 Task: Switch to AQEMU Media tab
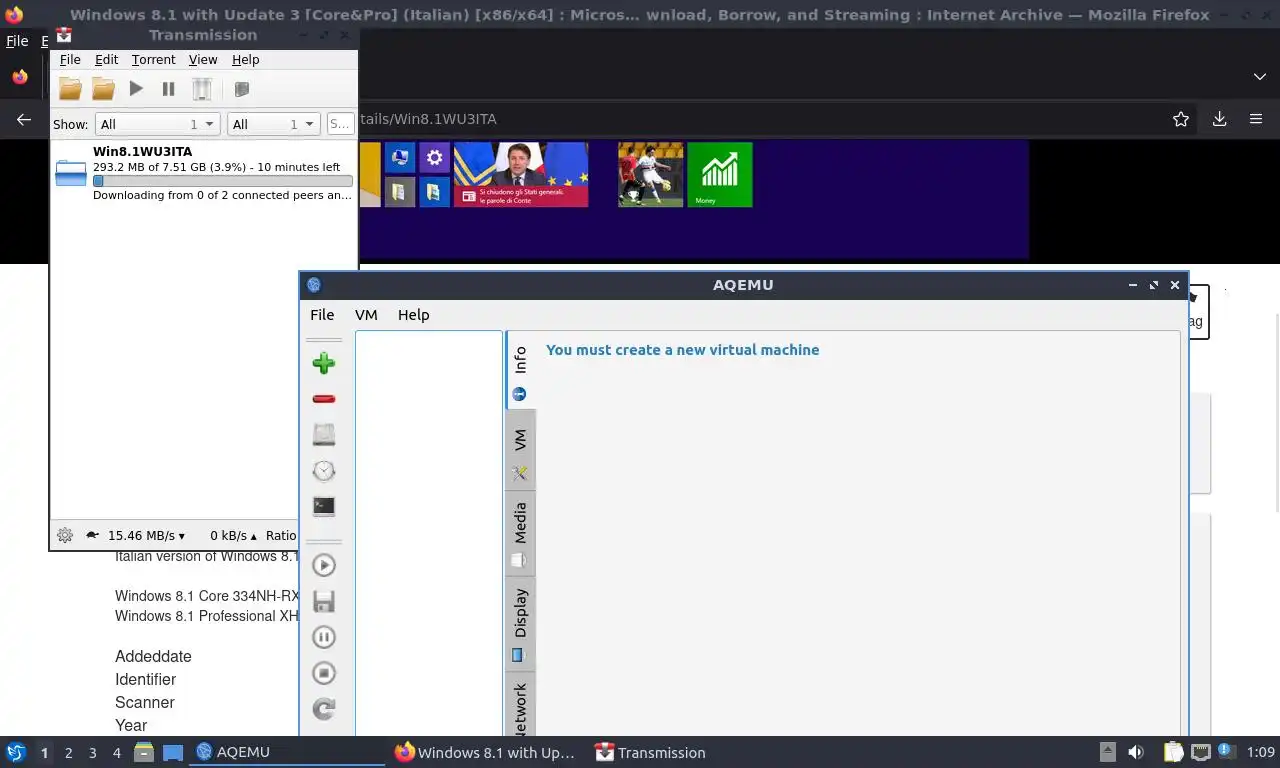(520, 533)
